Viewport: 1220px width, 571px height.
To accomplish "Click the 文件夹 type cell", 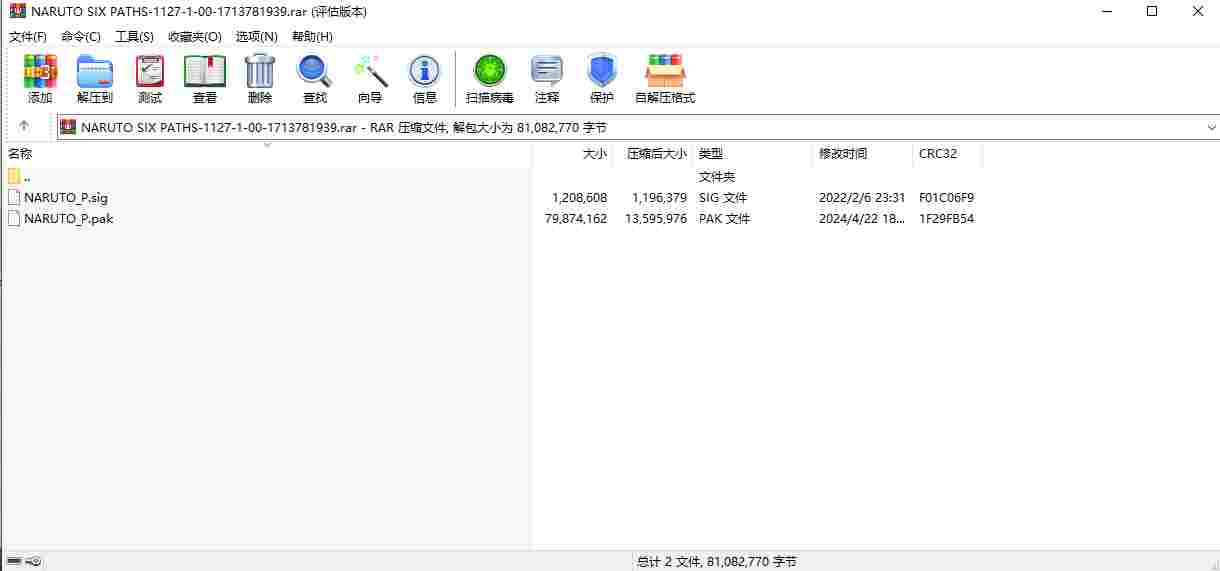I will (717, 176).
